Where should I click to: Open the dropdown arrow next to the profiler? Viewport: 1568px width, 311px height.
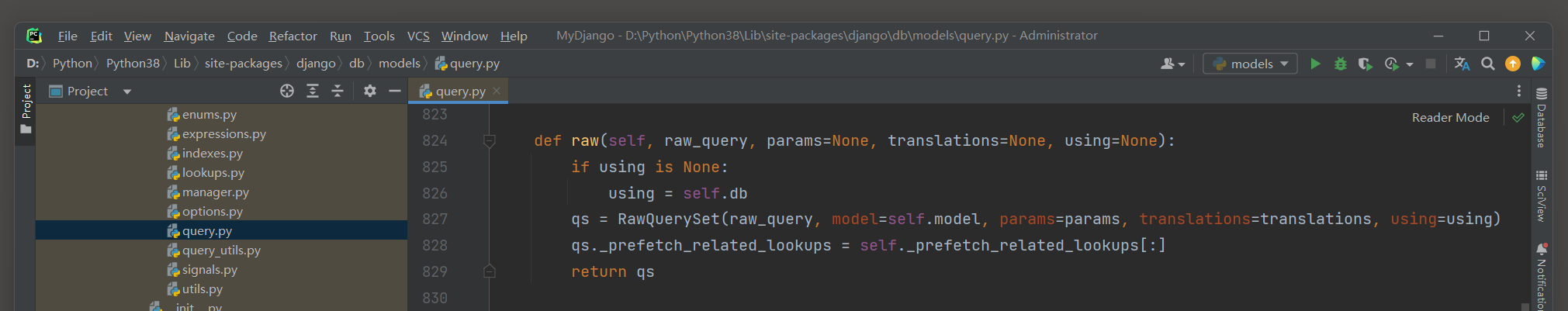(x=1409, y=64)
